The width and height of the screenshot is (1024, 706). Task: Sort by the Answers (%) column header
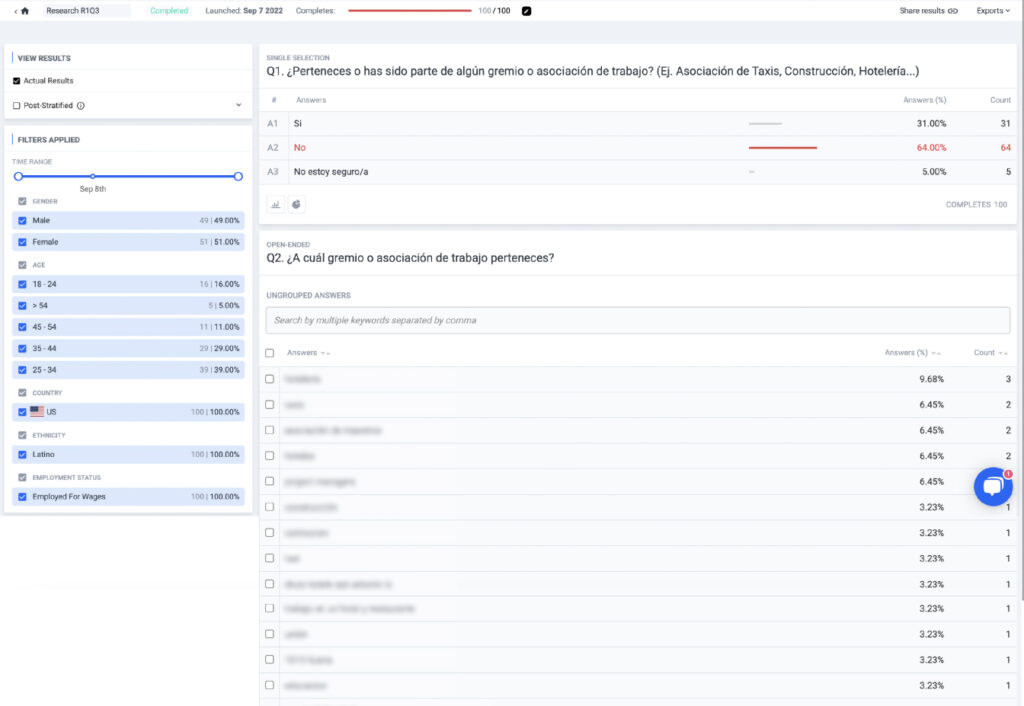(906, 353)
